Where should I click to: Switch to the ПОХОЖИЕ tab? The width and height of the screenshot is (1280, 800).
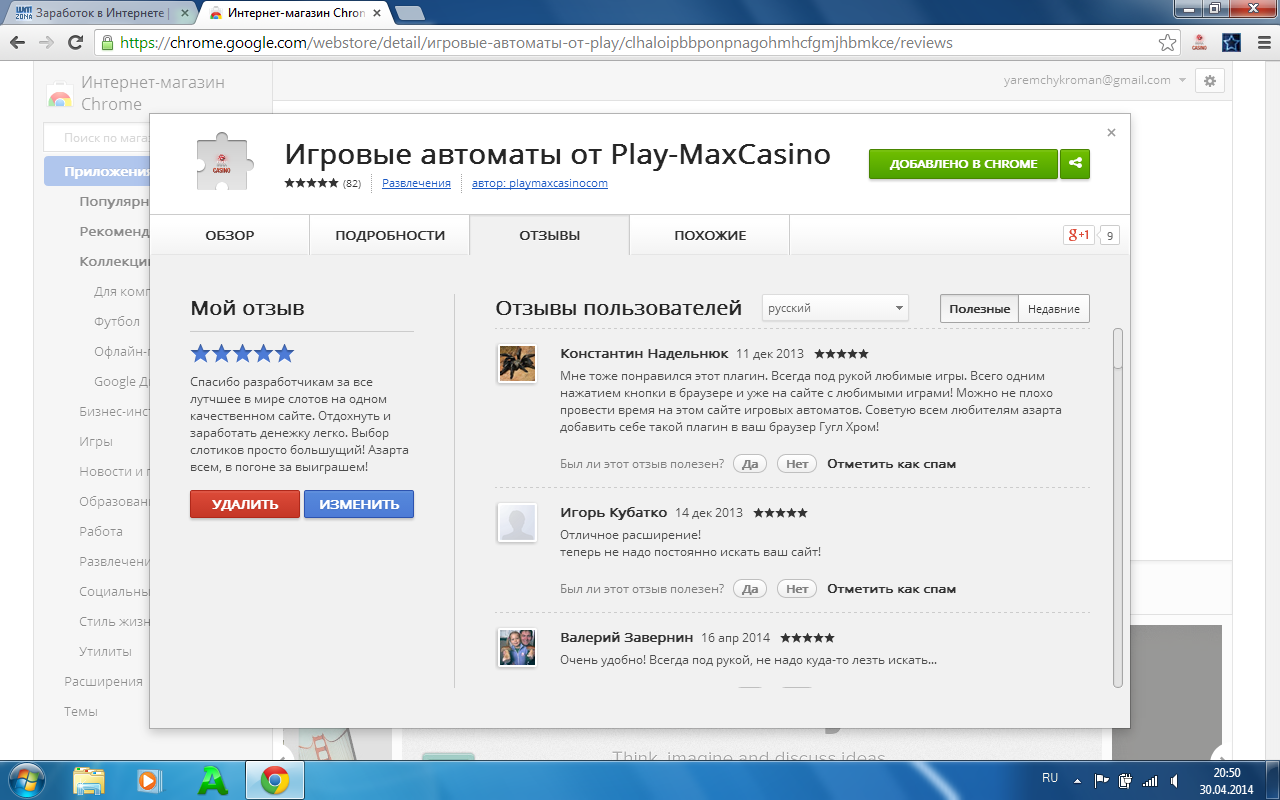coord(710,235)
